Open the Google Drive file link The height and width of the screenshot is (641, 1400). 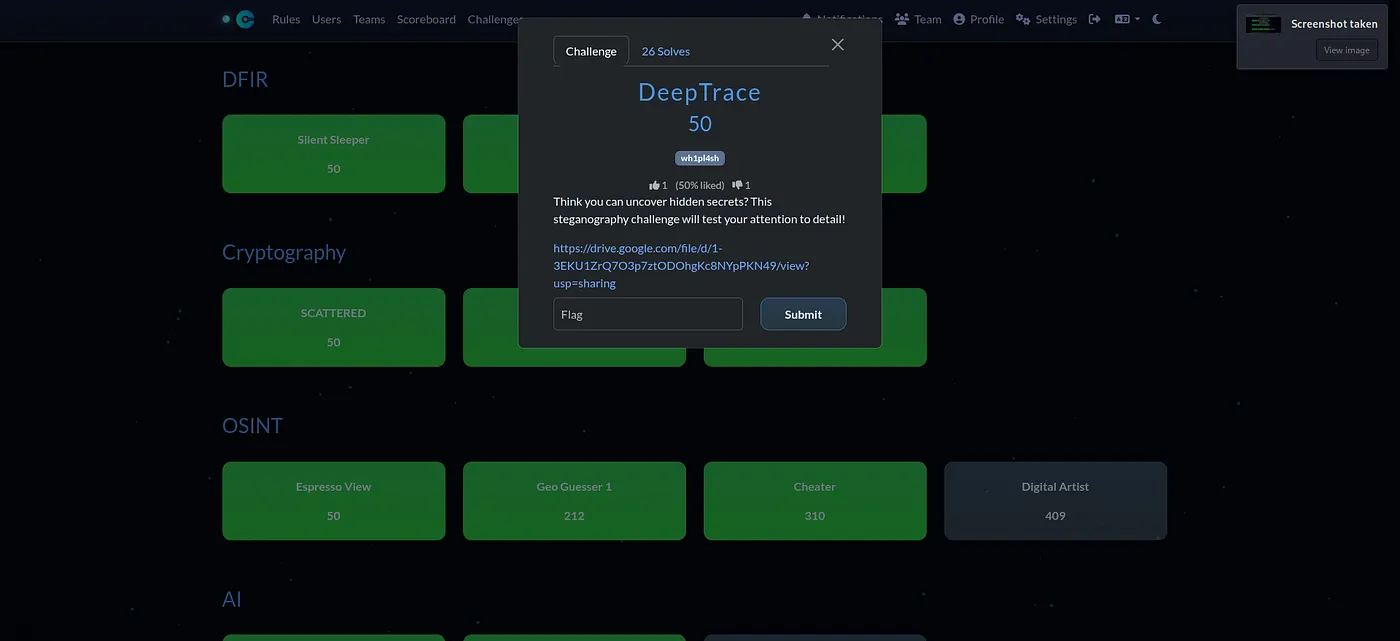tap(681, 266)
